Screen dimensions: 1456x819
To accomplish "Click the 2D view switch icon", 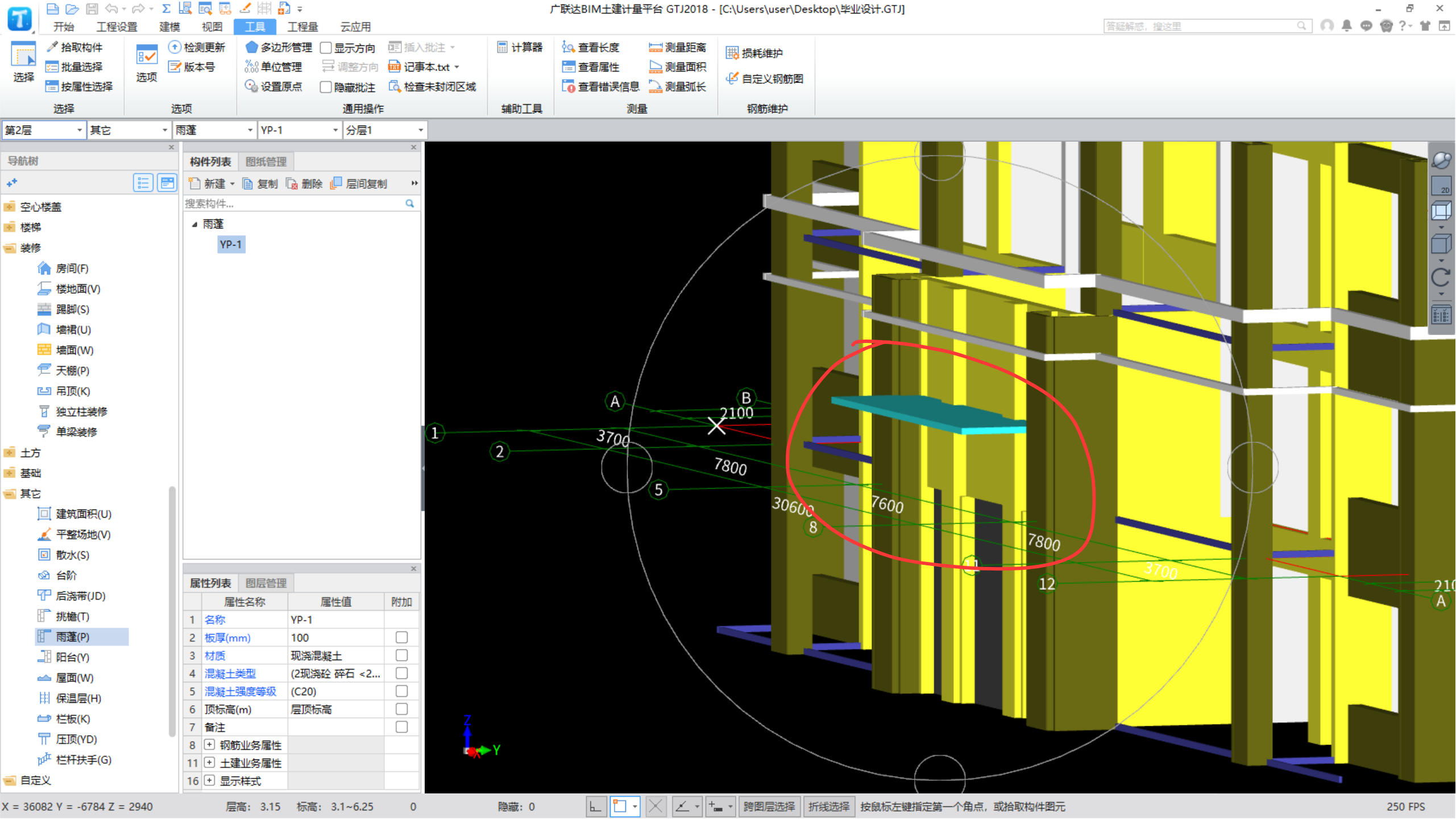I will tap(1441, 186).
